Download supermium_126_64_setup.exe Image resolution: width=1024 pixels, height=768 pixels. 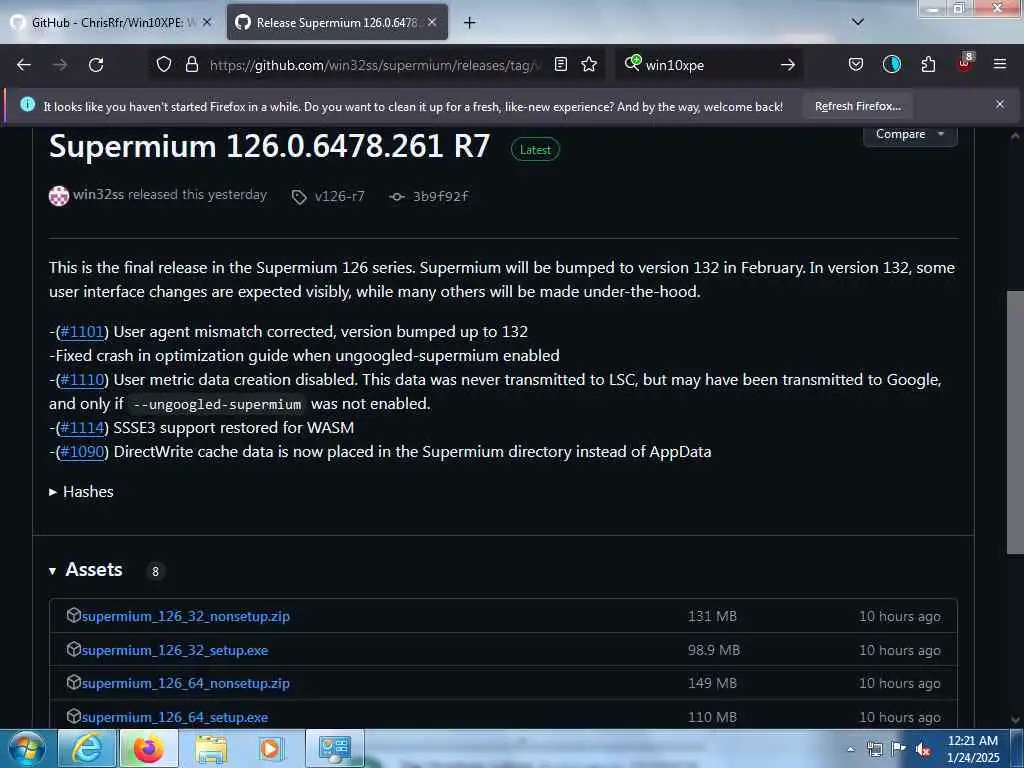[174, 717]
